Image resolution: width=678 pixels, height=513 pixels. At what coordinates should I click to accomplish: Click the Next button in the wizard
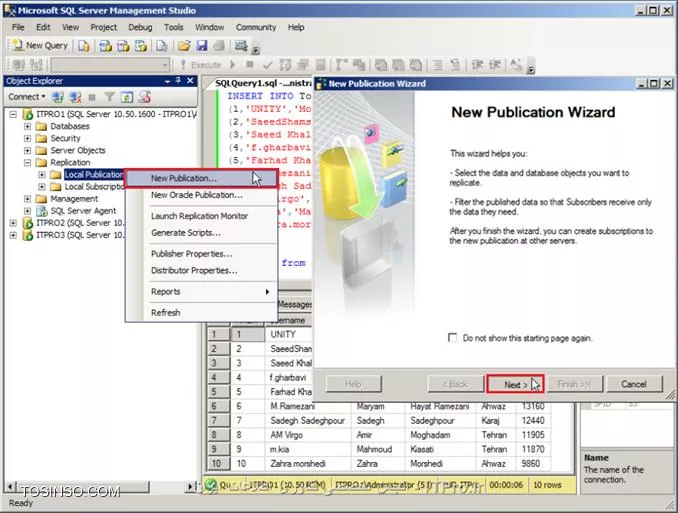515,384
